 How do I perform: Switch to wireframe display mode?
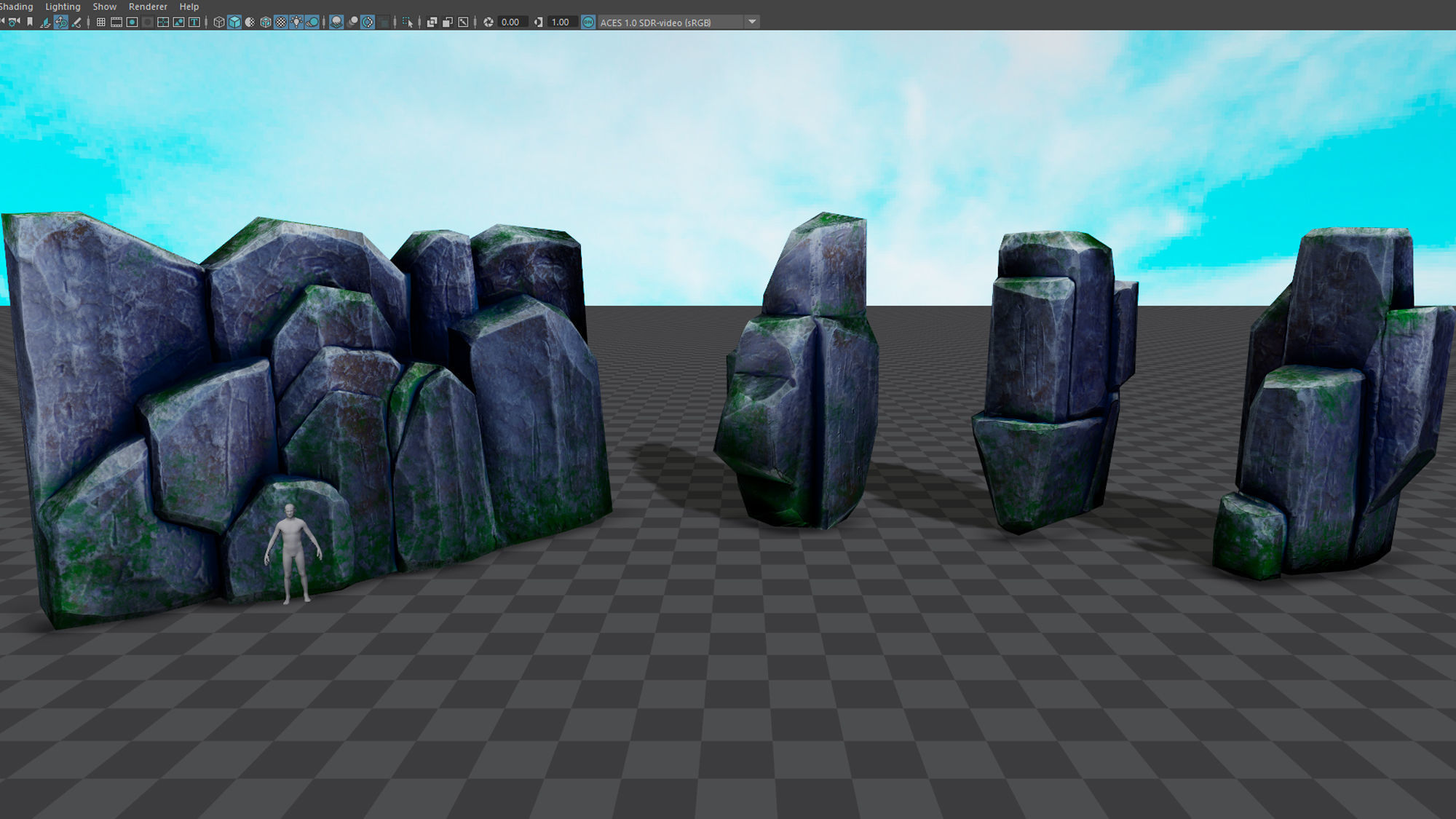(x=218, y=23)
